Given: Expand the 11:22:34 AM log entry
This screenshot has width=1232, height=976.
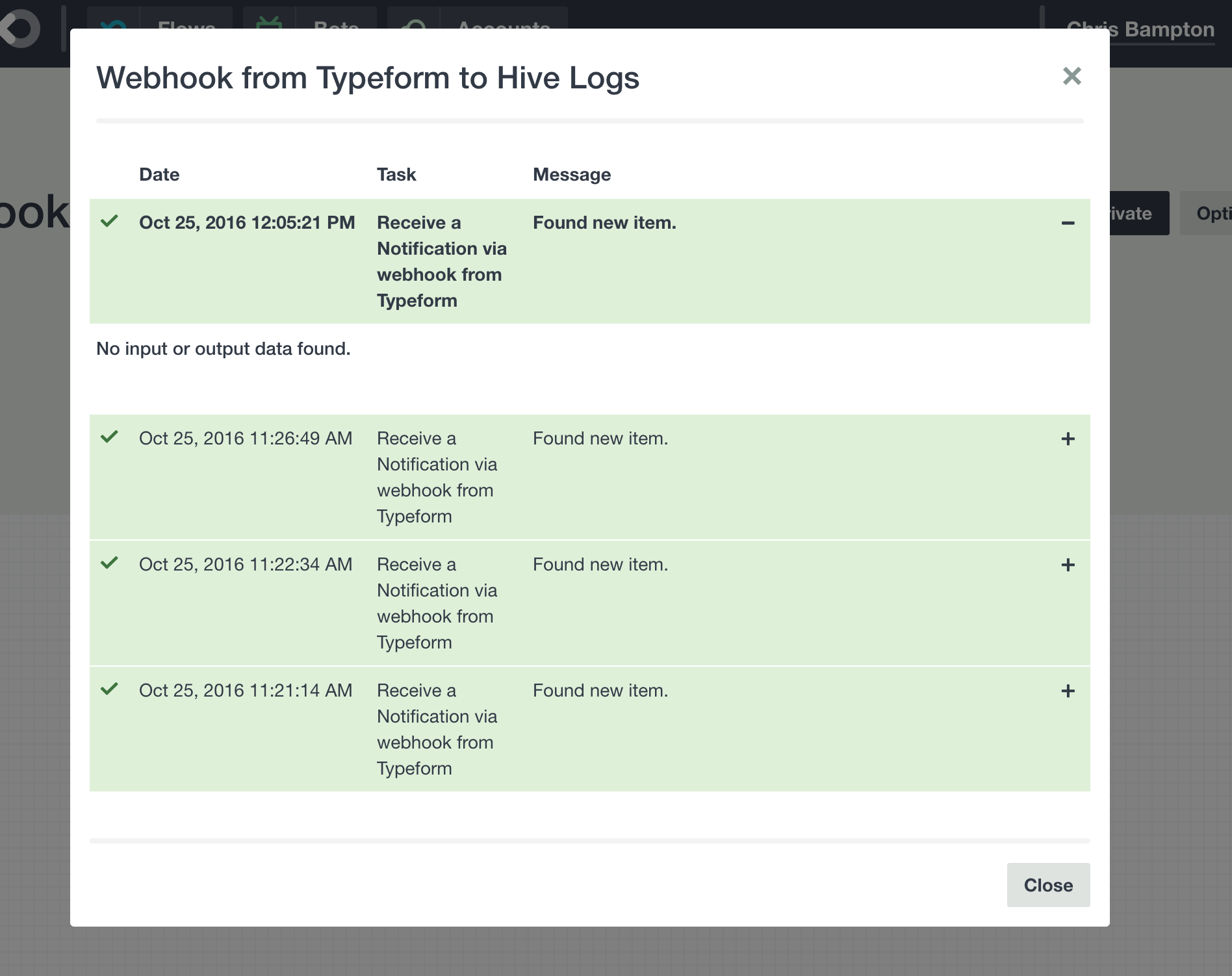Looking at the screenshot, I should tap(1068, 565).
